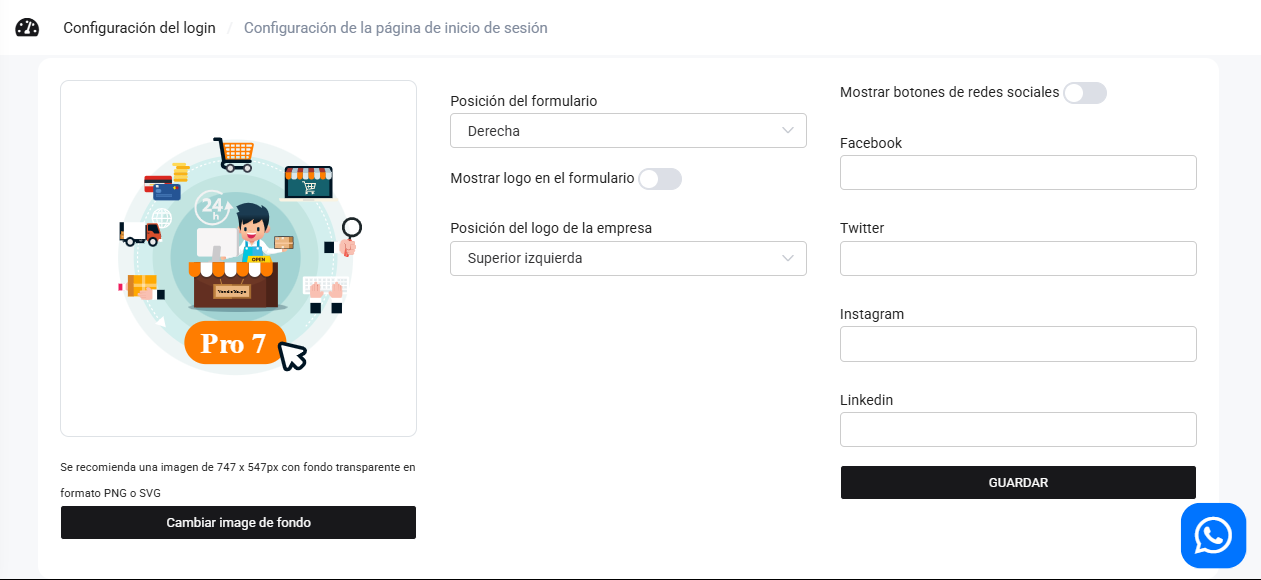Viewport: 1261px width, 580px height.
Task: Open the WhatsApp chat bubble icon
Action: coord(1213,535)
